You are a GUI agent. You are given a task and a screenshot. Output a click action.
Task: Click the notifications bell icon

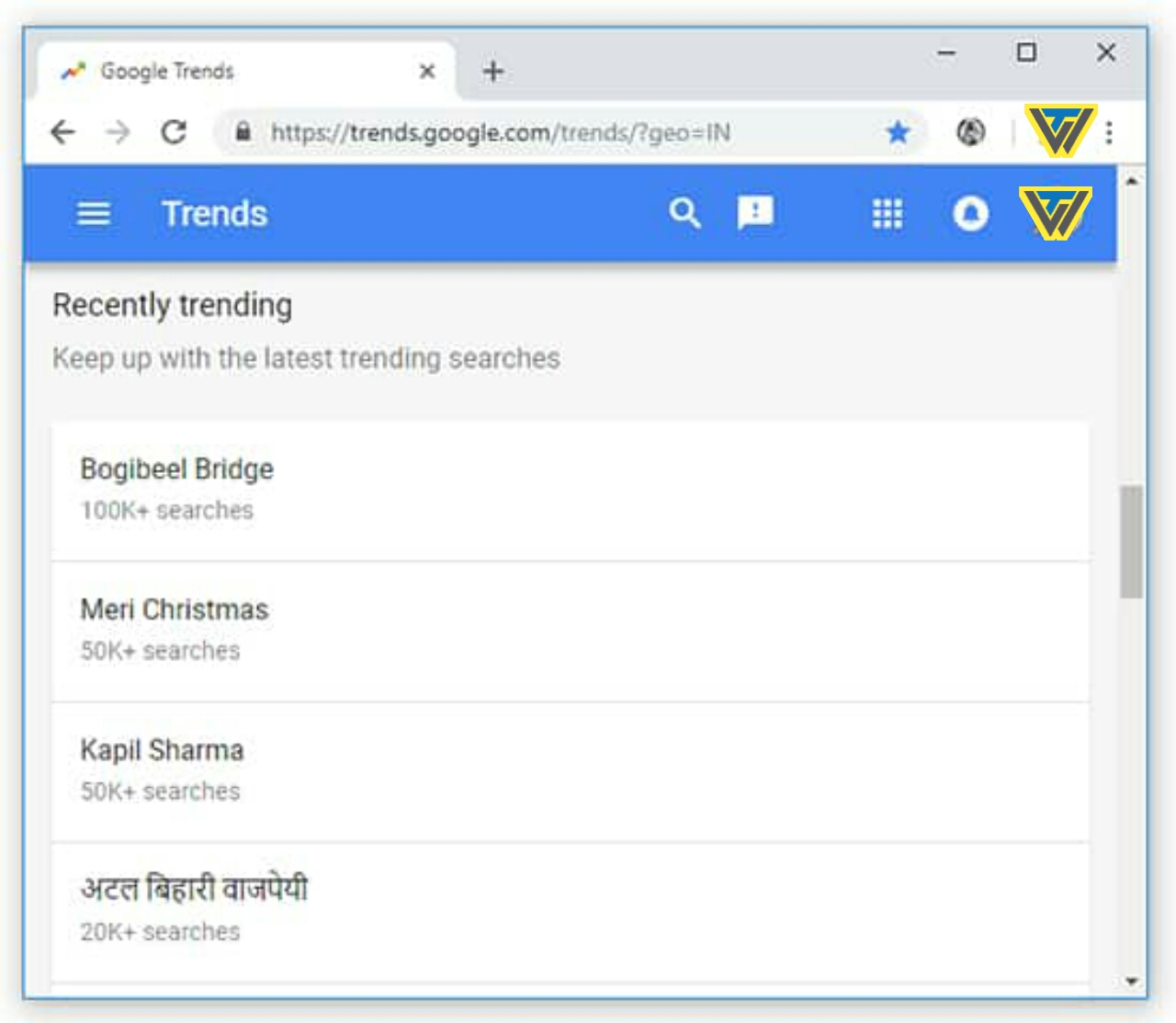point(970,213)
